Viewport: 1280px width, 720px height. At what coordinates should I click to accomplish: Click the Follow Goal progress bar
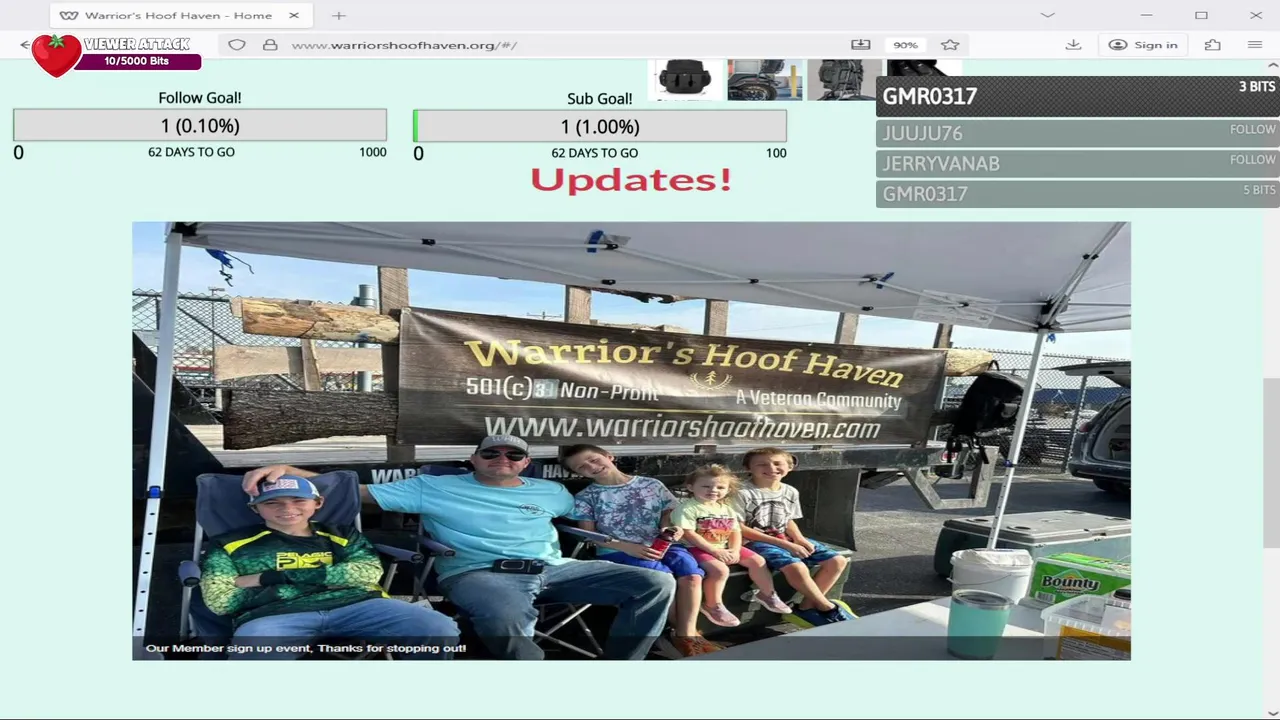pos(200,126)
